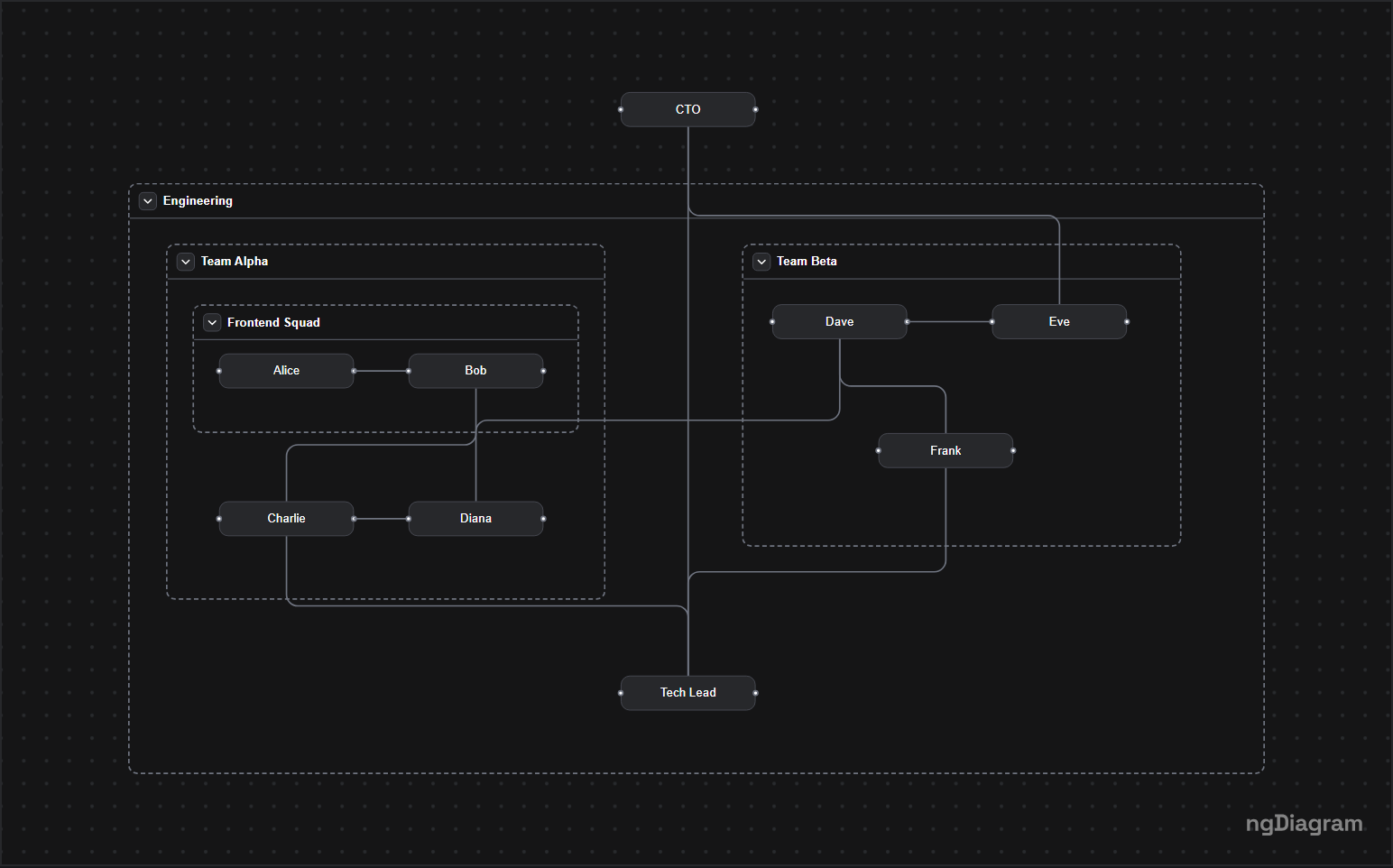Click the left port of Alice node
This screenshot has width=1393, height=868.
(219, 371)
